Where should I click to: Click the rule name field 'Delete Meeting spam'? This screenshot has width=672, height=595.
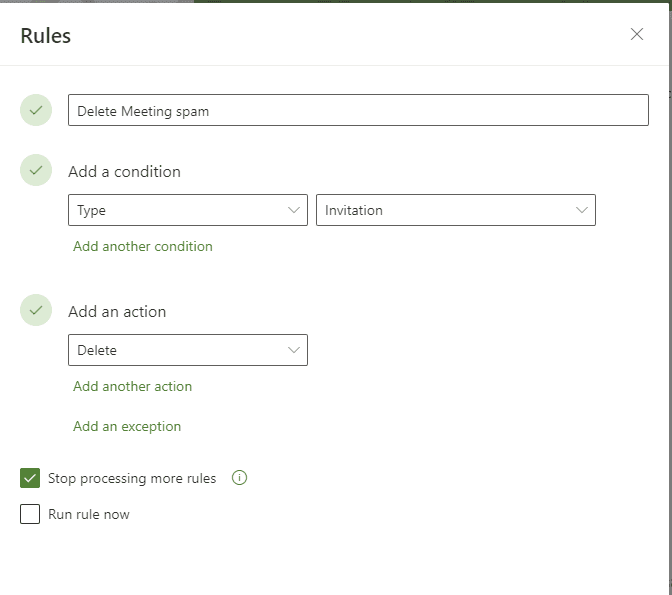pyautogui.click(x=358, y=110)
